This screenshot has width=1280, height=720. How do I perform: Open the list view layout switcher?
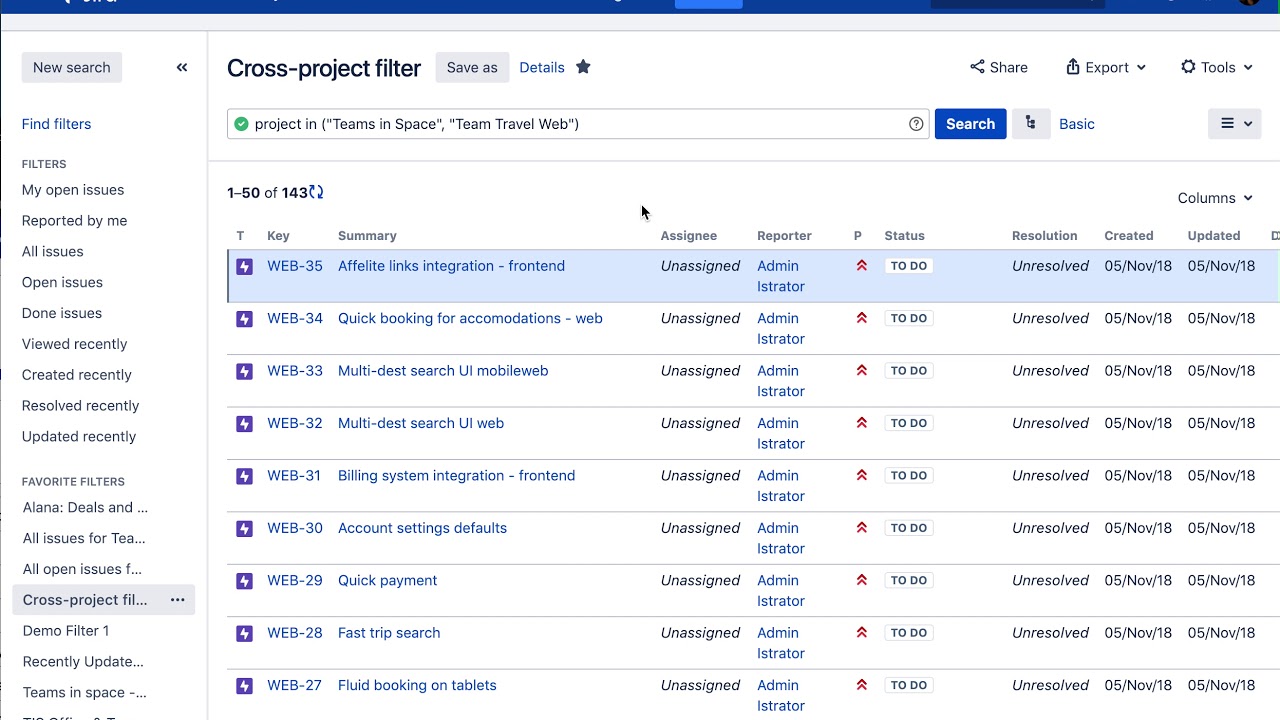tap(1234, 124)
